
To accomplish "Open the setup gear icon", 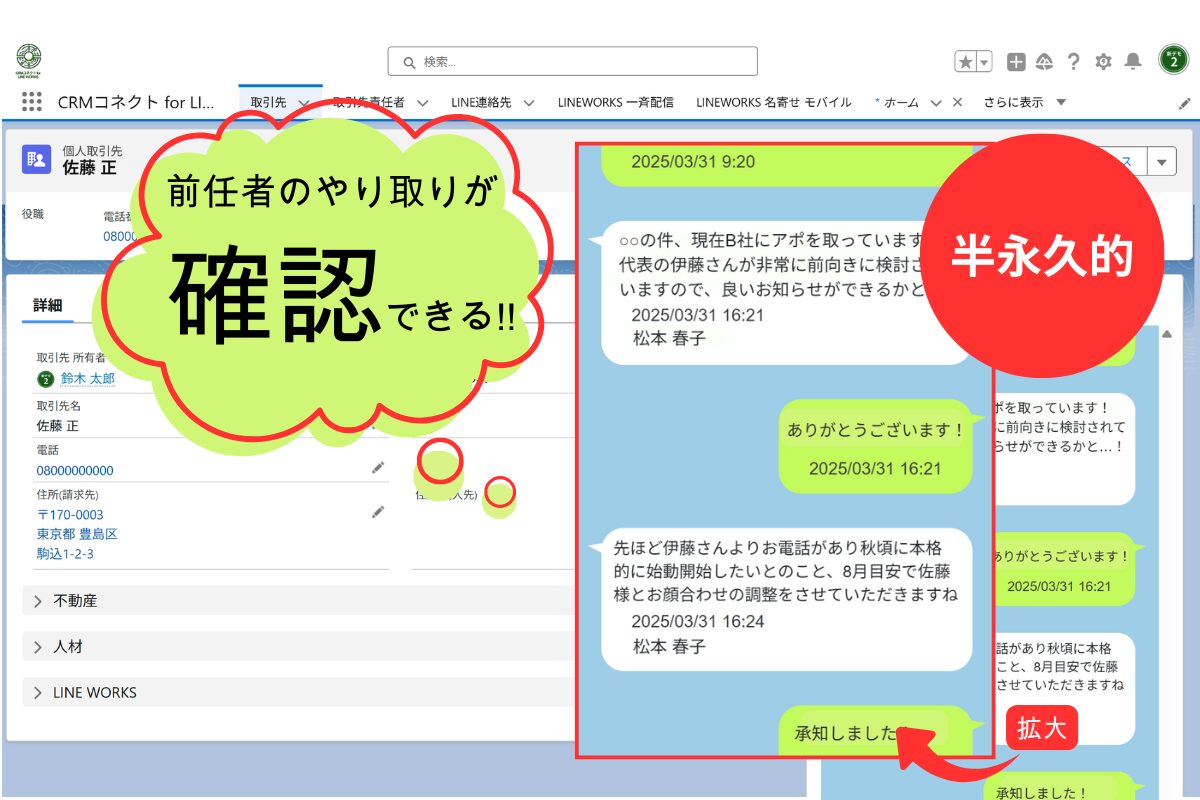I will click(x=1103, y=62).
